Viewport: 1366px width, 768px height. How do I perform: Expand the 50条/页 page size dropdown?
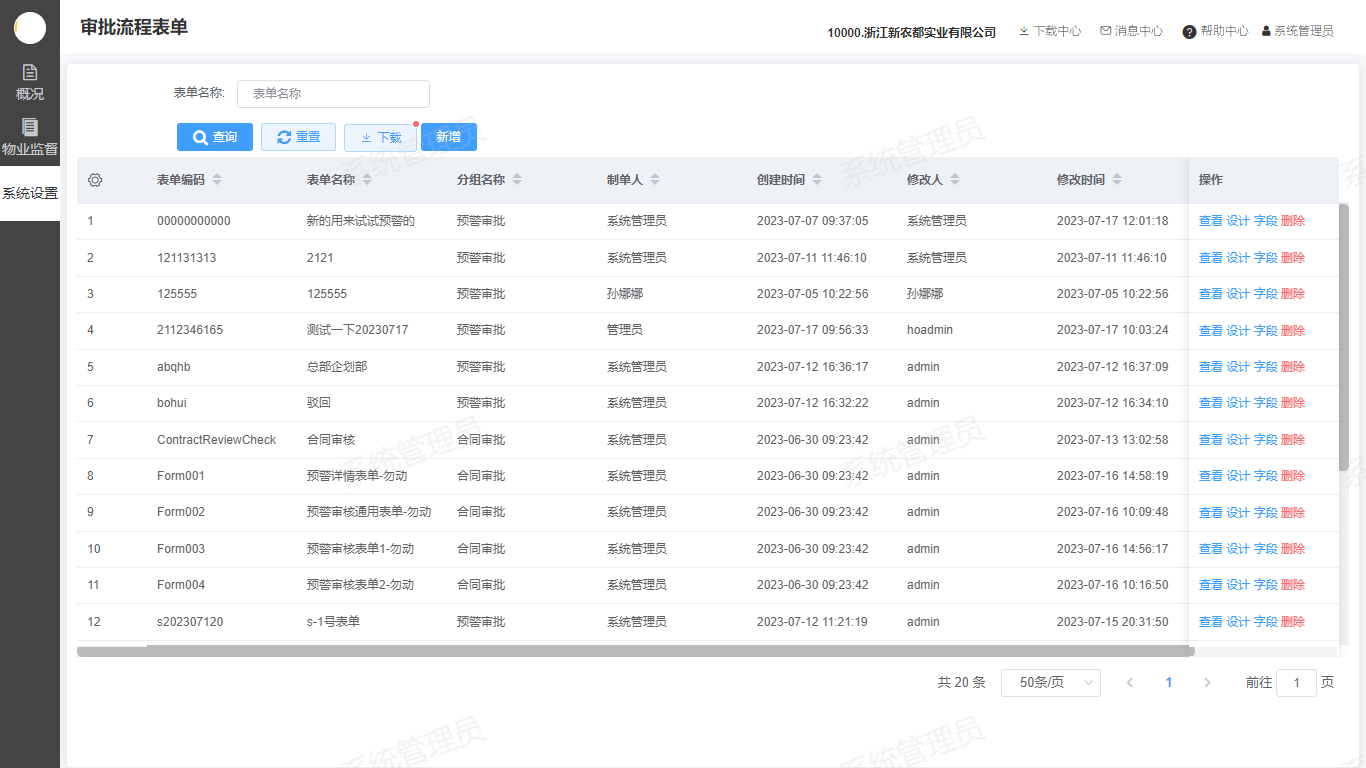click(1050, 682)
